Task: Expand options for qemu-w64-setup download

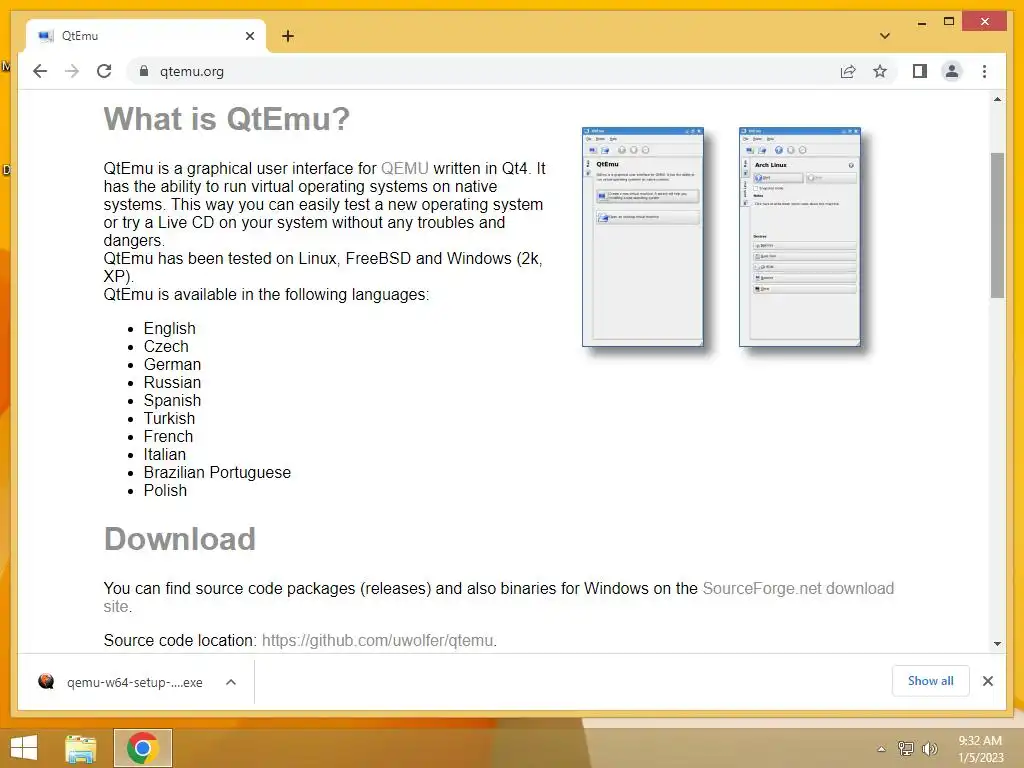Action: 231,682
